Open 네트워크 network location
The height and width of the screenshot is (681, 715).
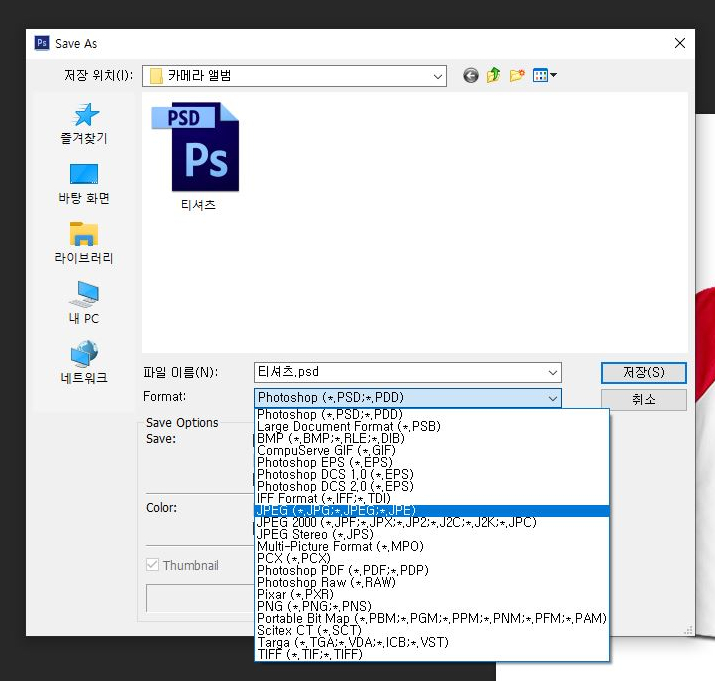point(84,362)
